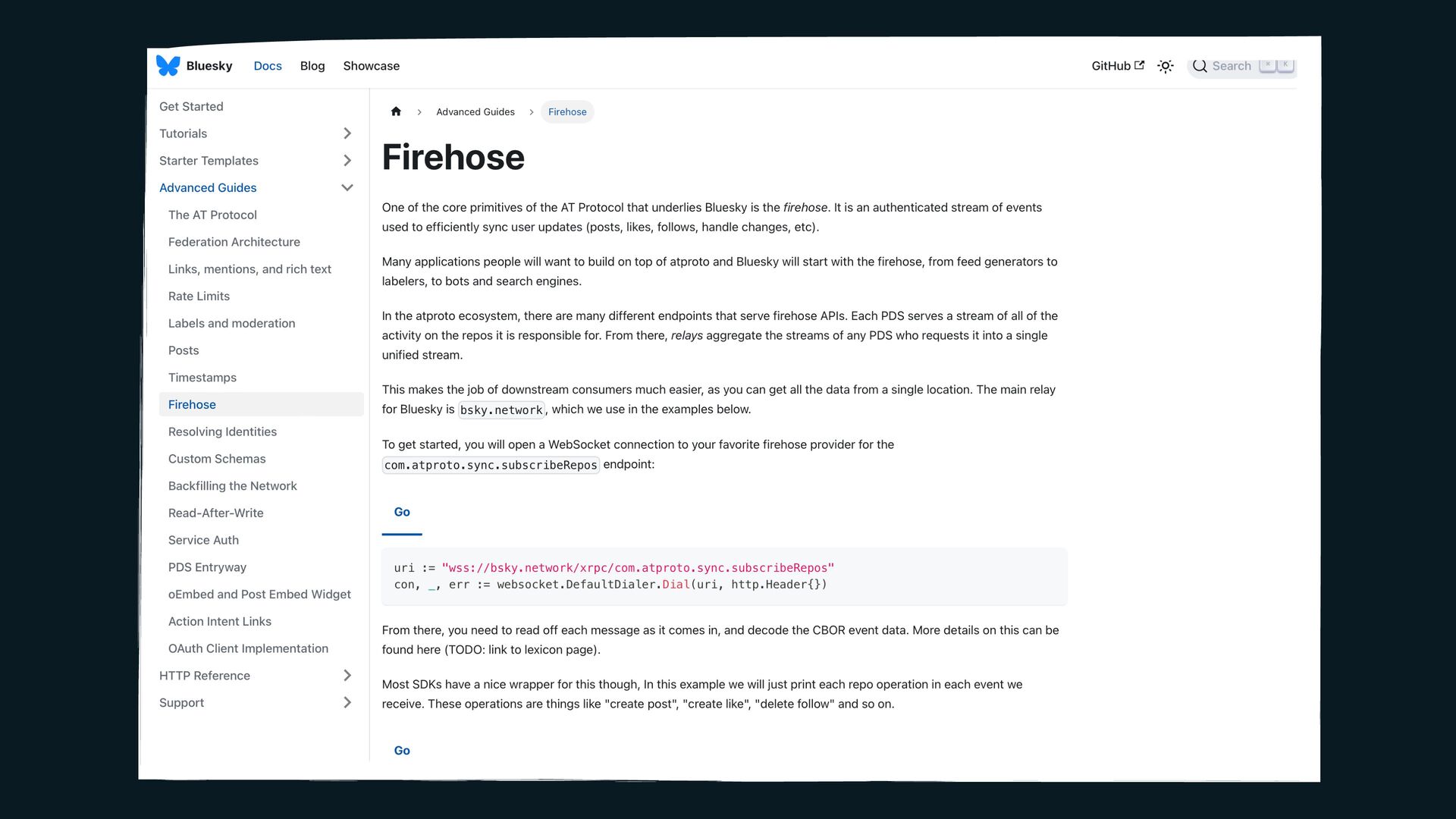This screenshot has height=819, width=1456.
Task: Click the search magnifier icon
Action: (1200, 66)
